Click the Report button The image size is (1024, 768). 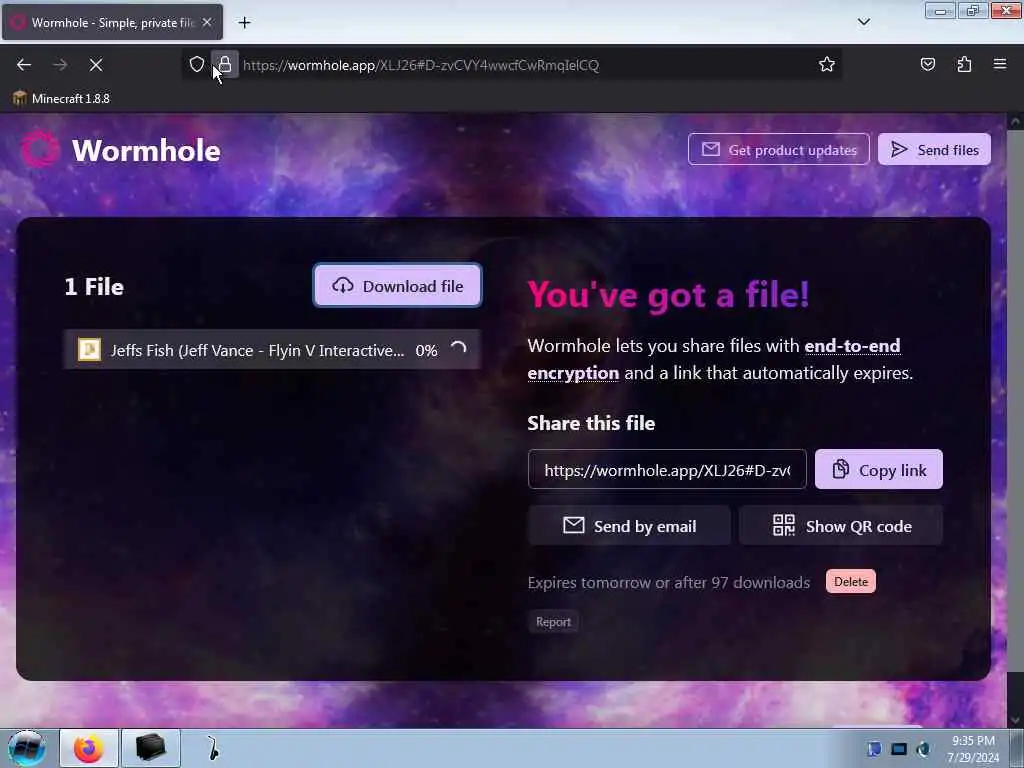point(553,622)
